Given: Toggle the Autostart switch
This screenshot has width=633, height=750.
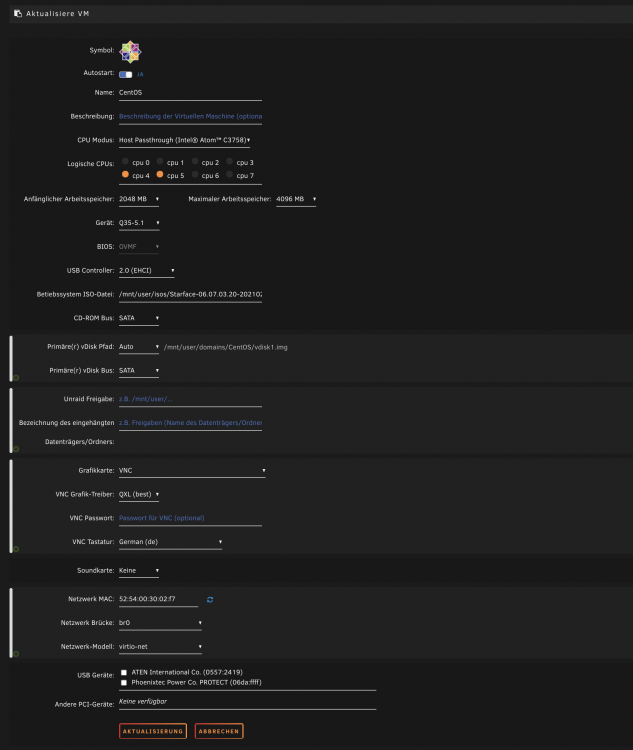Looking at the screenshot, I should [125, 74].
